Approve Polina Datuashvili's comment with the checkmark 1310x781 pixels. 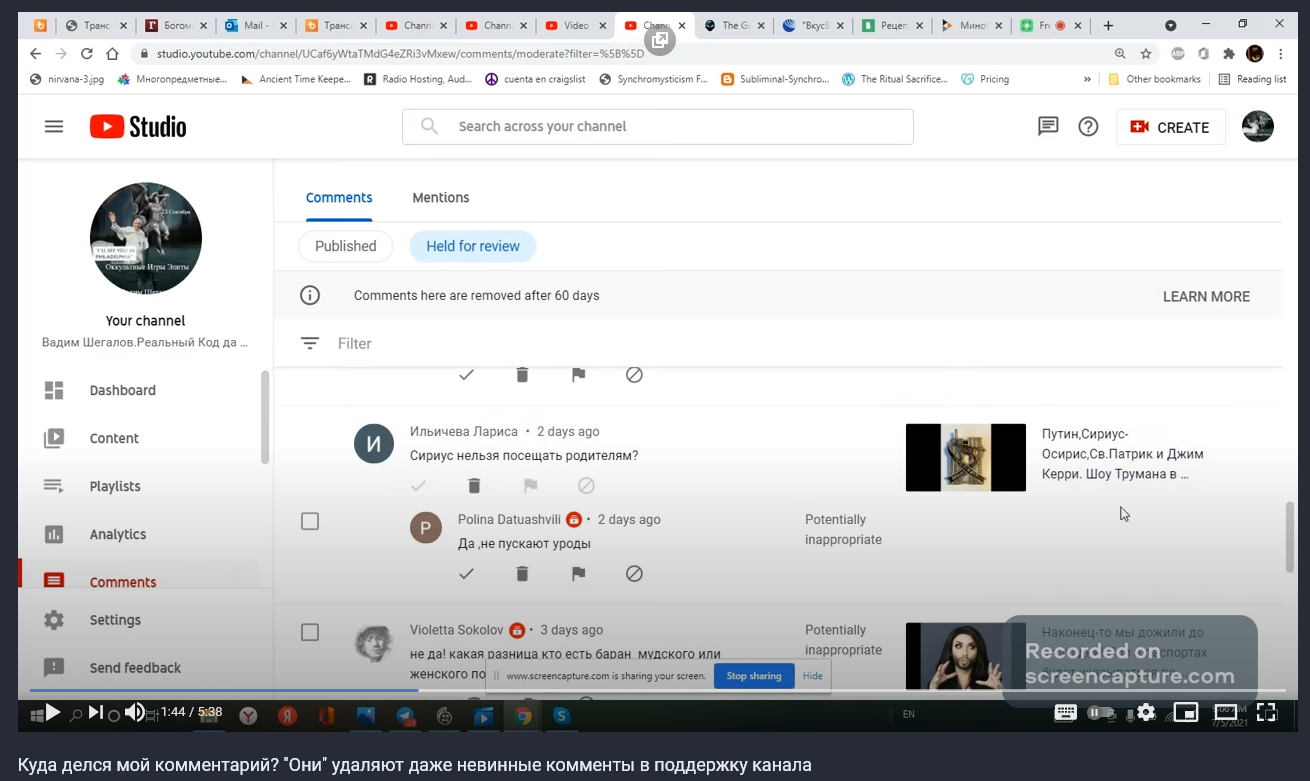[x=466, y=573]
